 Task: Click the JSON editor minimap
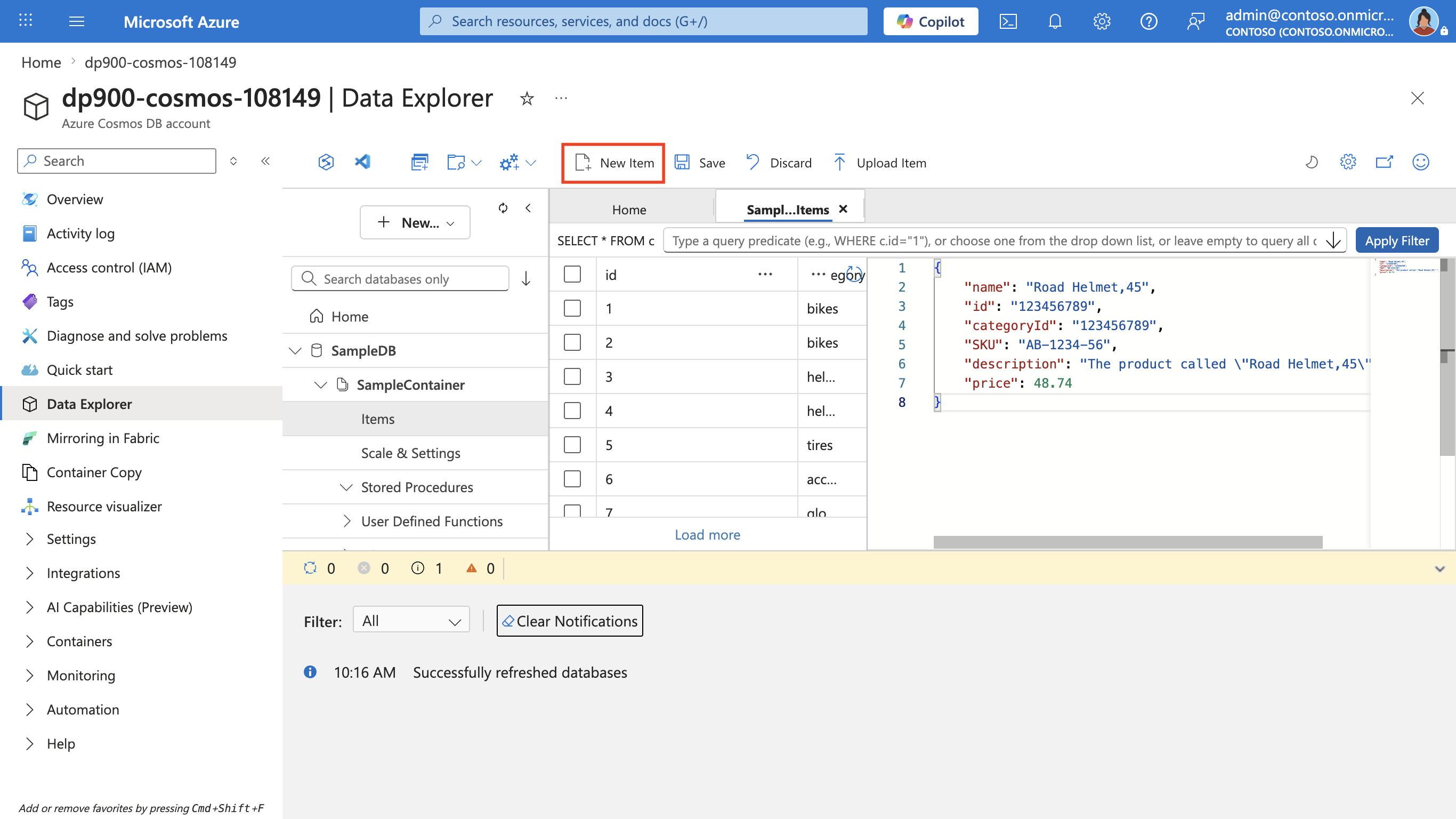1406,267
